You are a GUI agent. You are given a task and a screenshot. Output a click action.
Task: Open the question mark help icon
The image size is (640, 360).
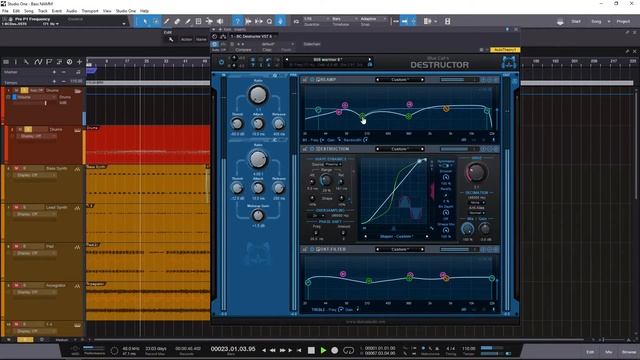point(237,21)
